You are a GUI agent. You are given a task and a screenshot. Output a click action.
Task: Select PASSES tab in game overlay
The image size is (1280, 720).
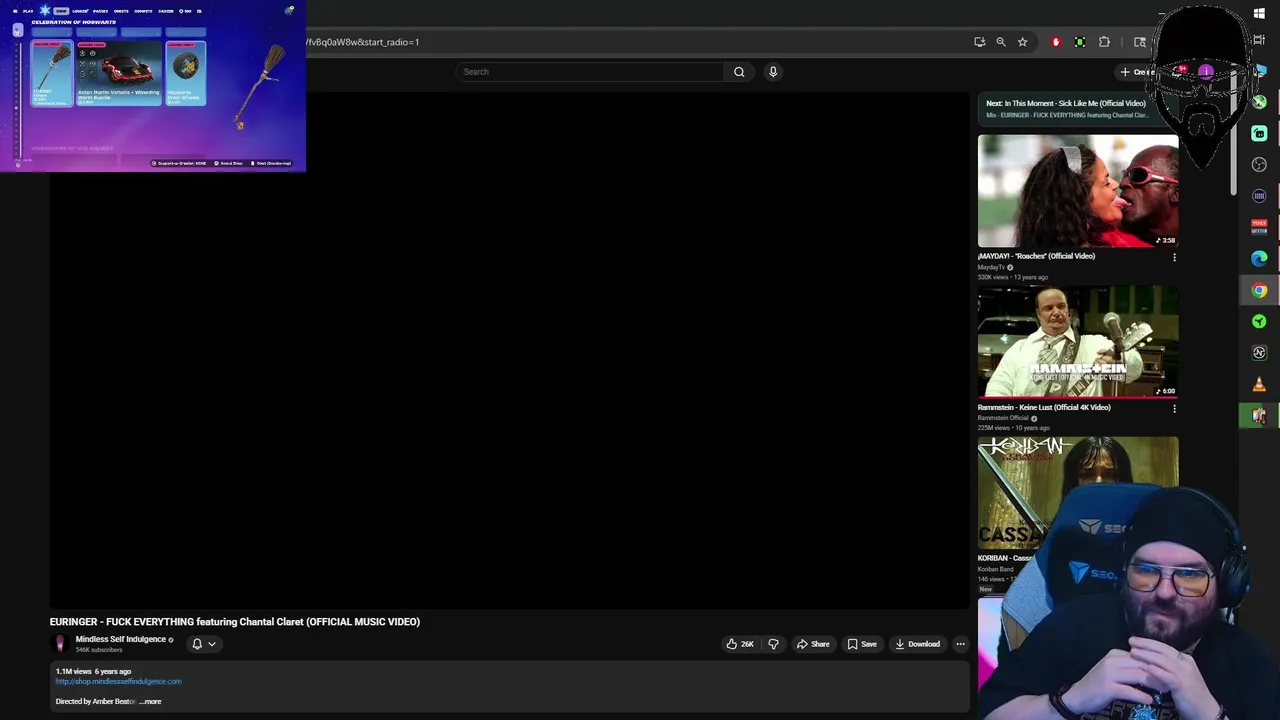(100, 11)
